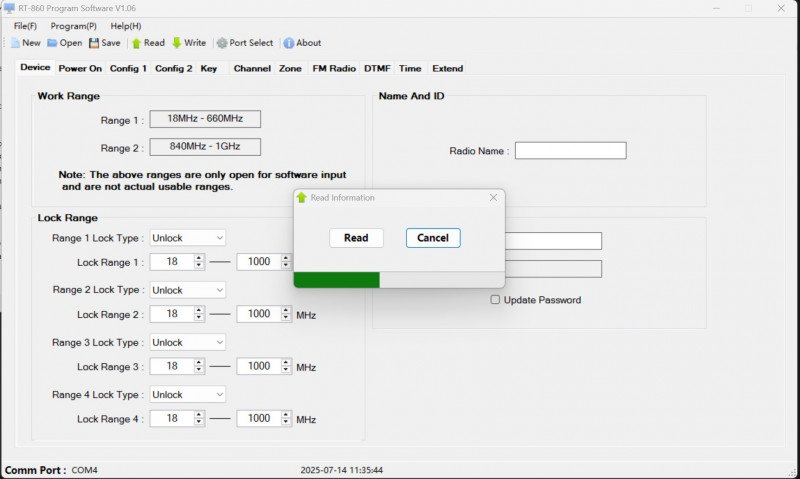Click the Radio Name input field
Screen dimensions: 800x479
[570, 150]
